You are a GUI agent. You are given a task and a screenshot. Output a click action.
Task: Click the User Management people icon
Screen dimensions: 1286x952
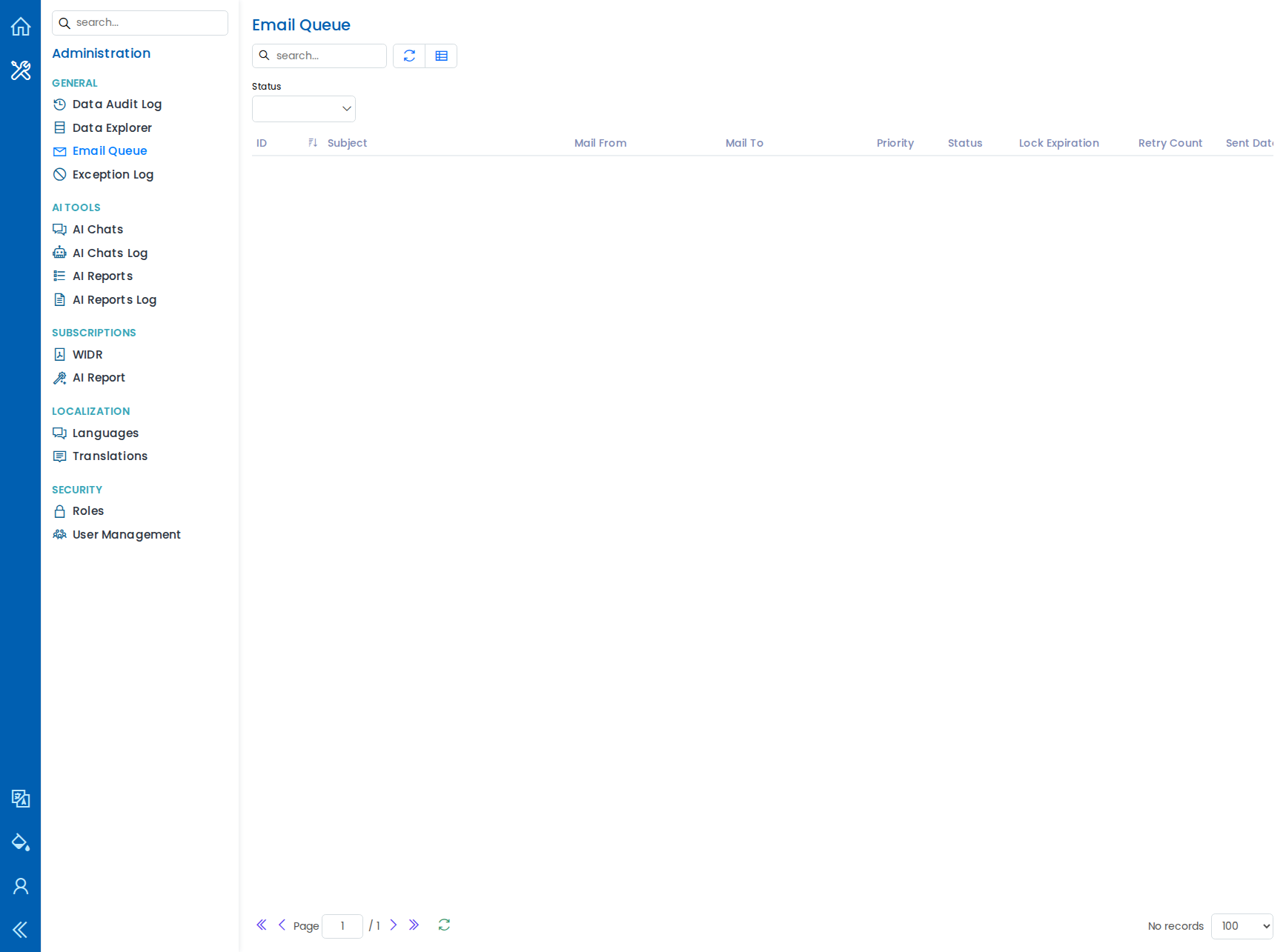(x=60, y=534)
